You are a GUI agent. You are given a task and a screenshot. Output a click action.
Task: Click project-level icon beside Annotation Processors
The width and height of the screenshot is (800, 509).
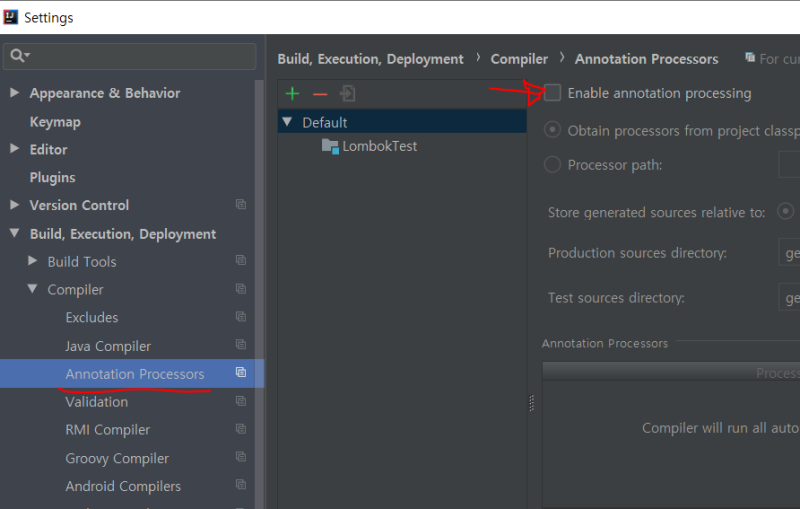241,373
